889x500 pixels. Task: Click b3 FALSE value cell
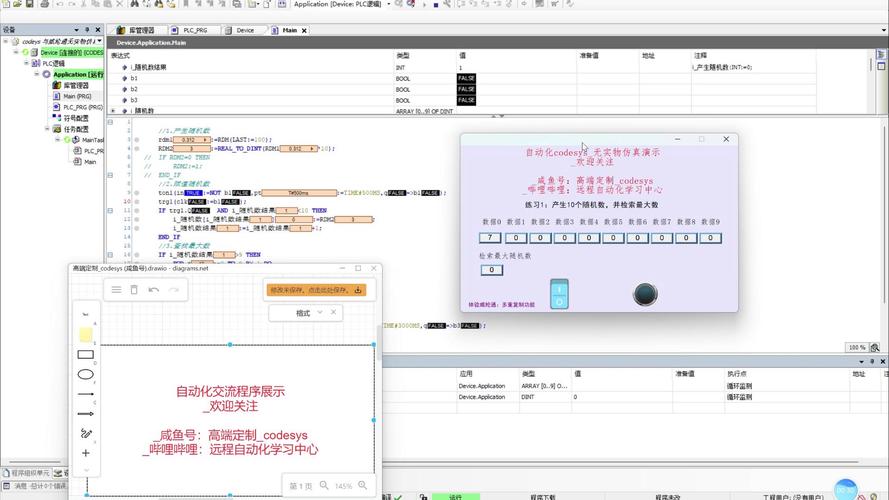[466, 100]
